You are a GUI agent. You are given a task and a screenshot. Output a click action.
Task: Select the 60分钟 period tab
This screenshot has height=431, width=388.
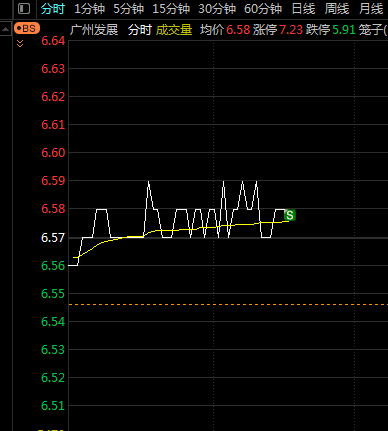click(263, 9)
